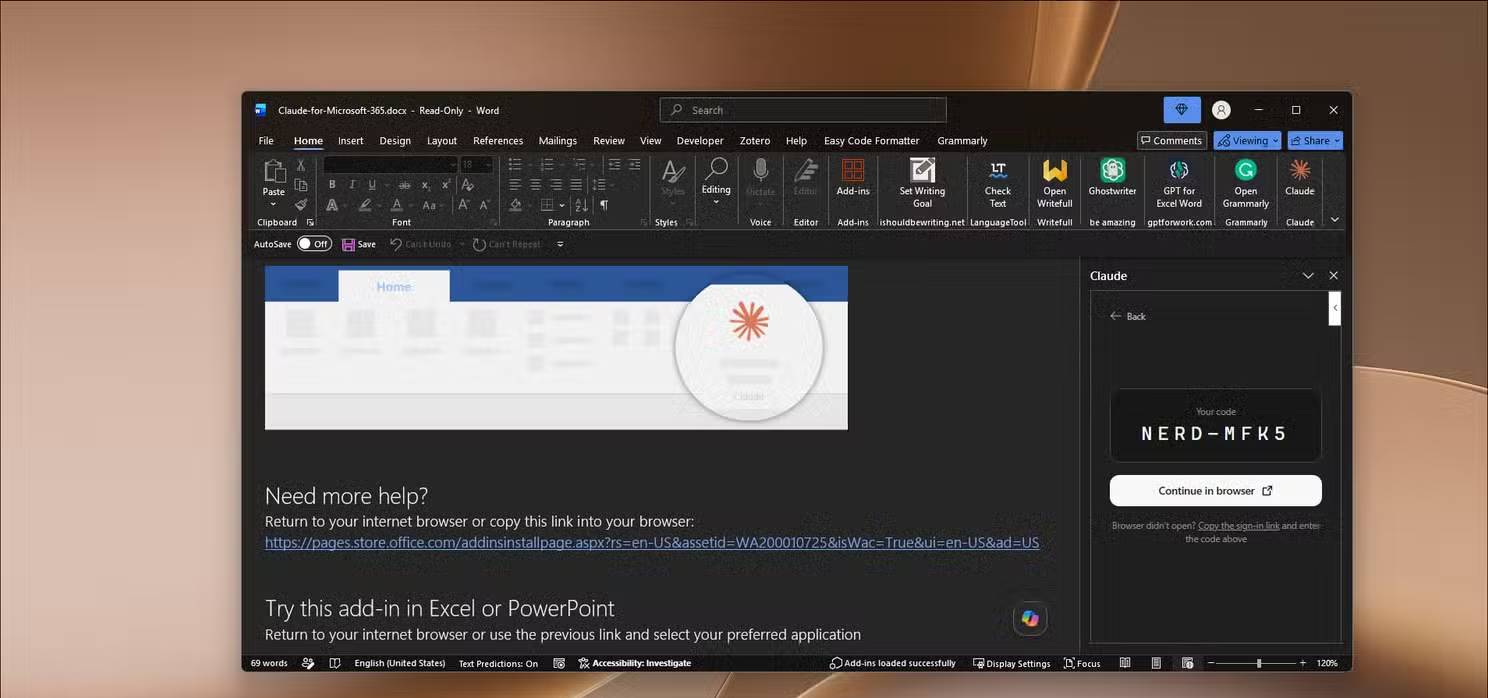Open the Easy Code Formatter tab
This screenshot has height=698, width=1488.
[871, 141]
